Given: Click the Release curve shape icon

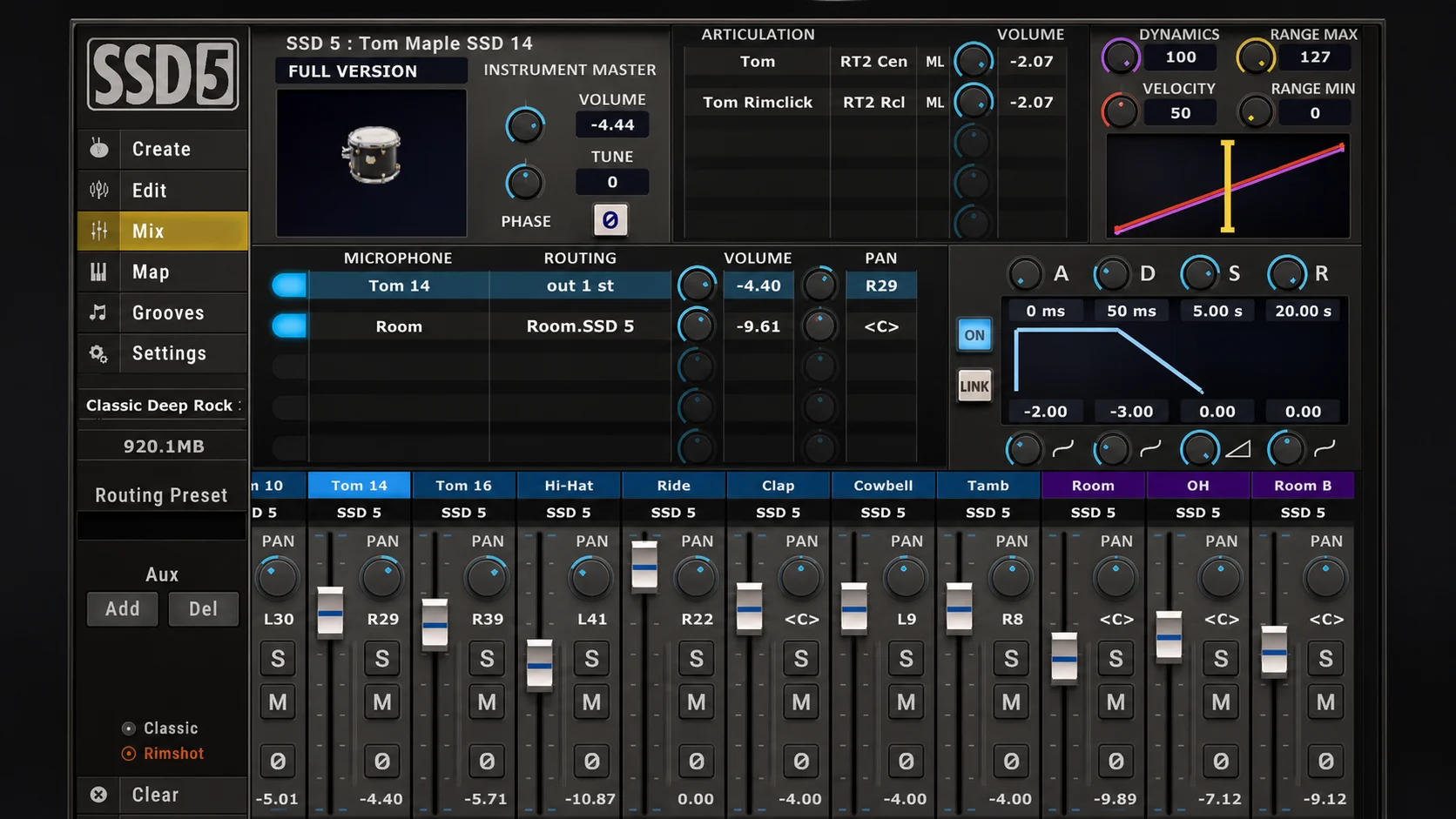Looking at the screenshot, I should [x=1325, y=449].
